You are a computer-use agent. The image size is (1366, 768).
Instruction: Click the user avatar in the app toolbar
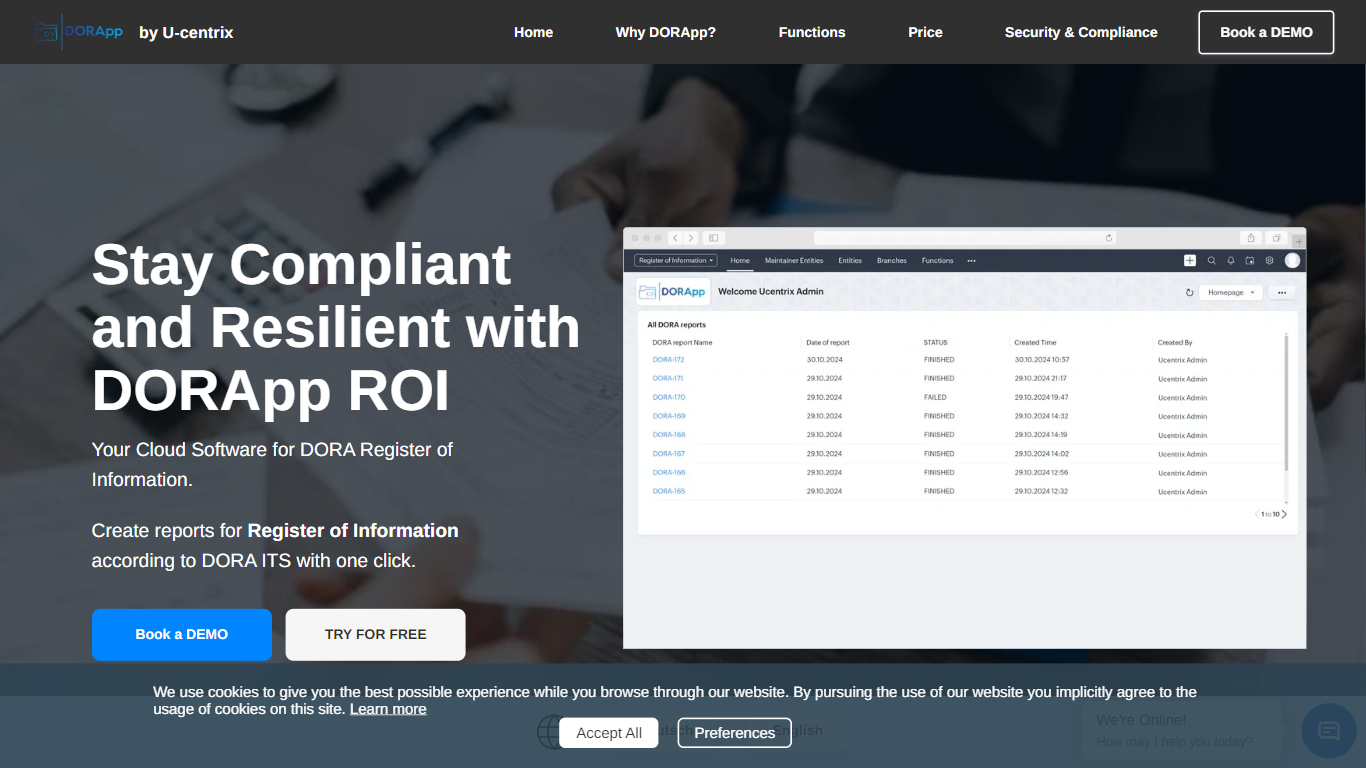pyautogui.click(x=1292, y=260)
